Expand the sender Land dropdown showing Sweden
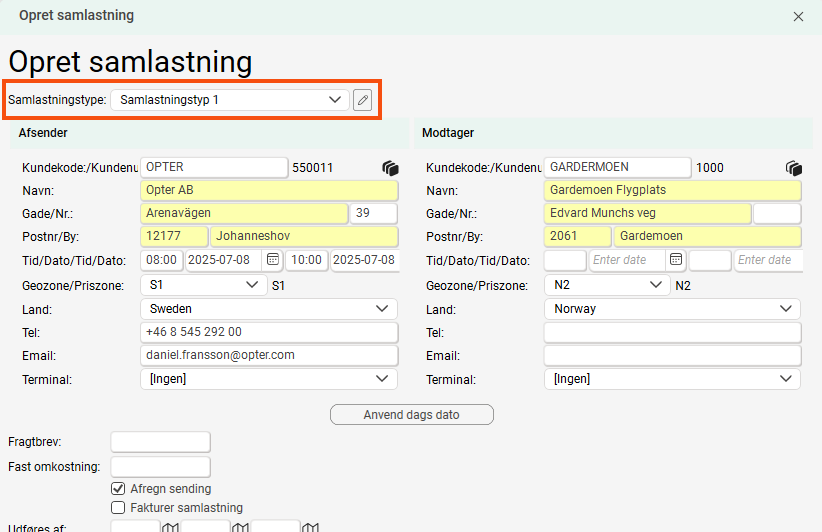This screenshot has height=532, width=822. tap(269, 309)
